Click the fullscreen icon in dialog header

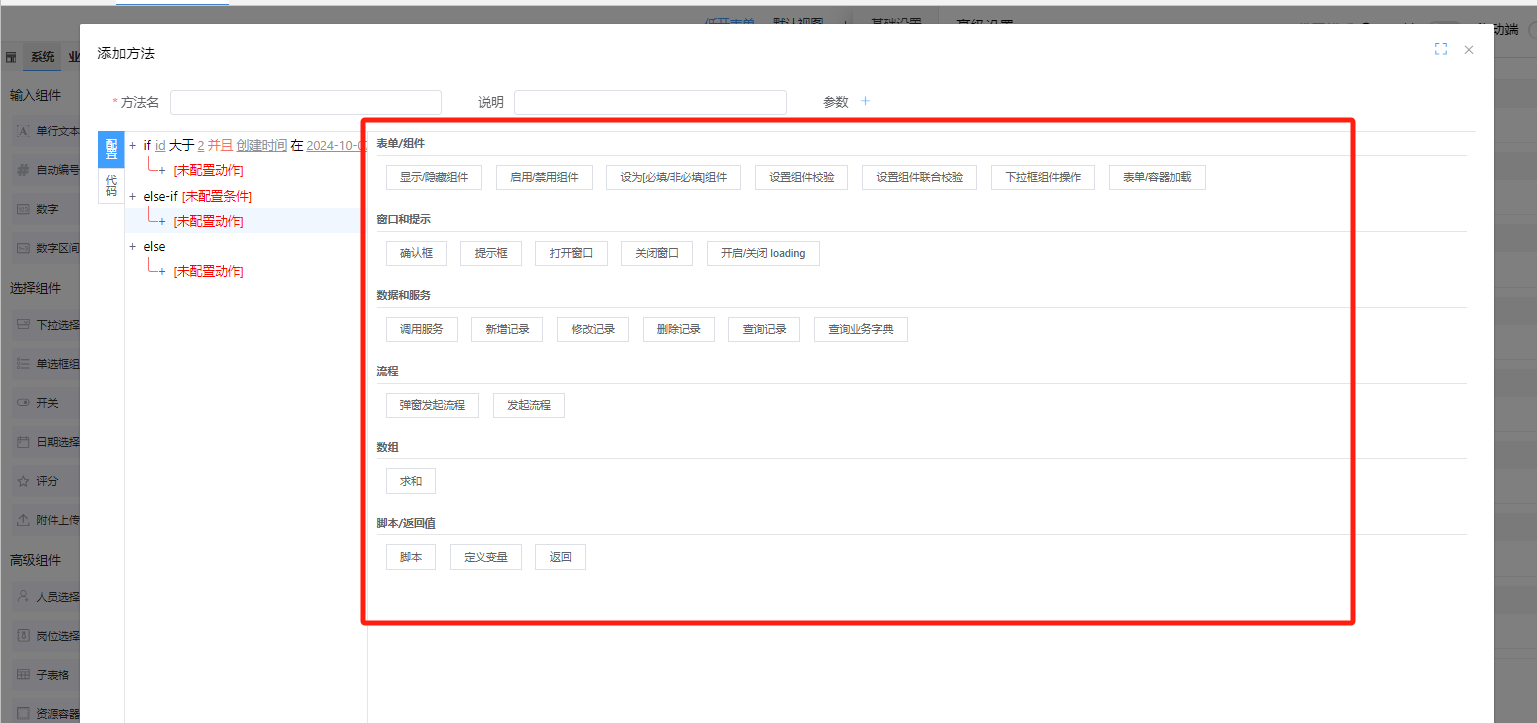tap(1441, 49)
